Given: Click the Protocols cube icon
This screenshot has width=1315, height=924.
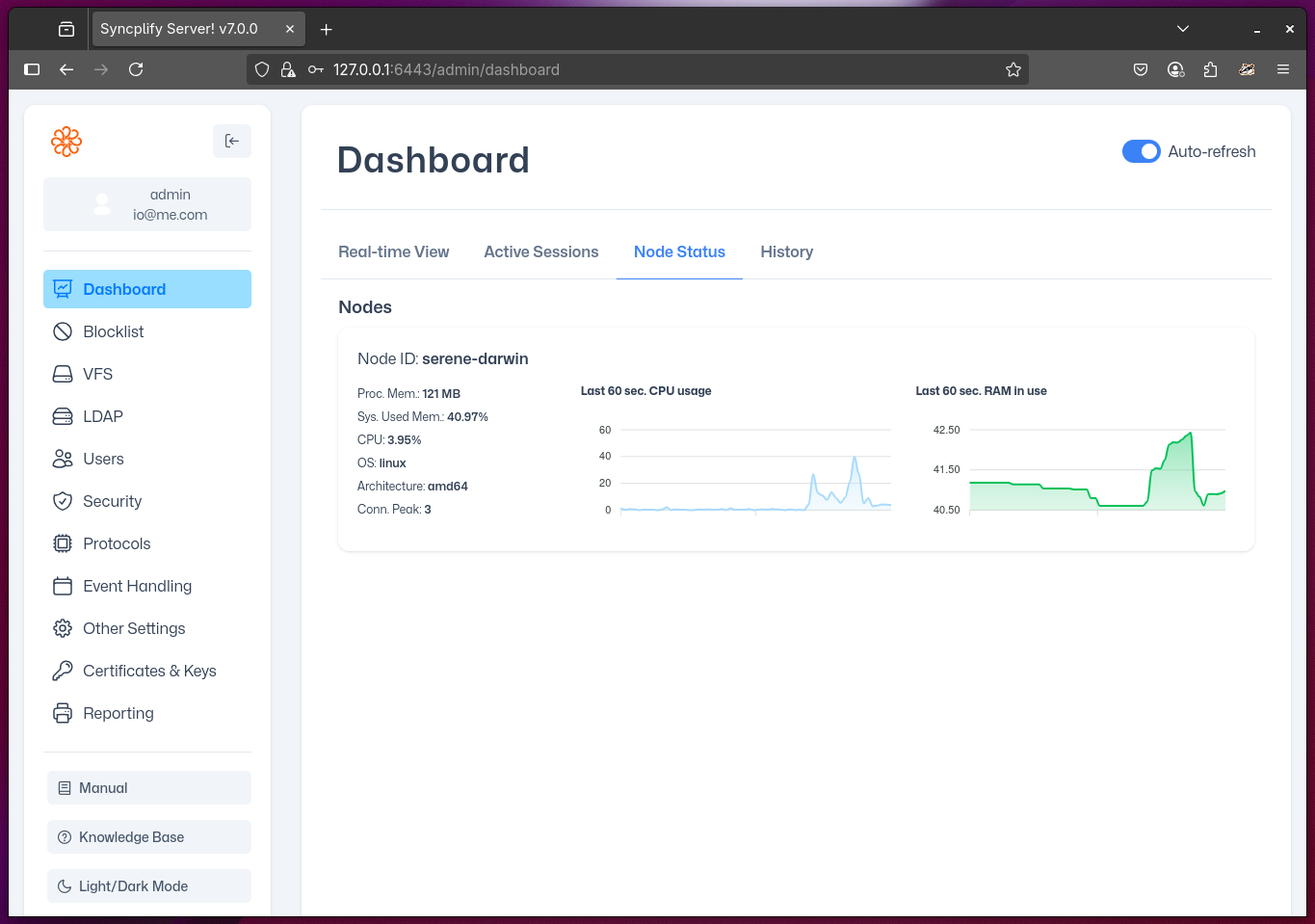Looking at the screenshot, I should 63,542.
